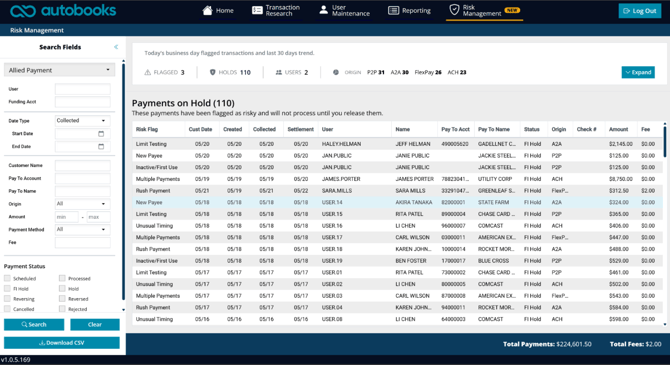Click the Reporting document icon
The image size is (670, 365).
click(393, 10)
